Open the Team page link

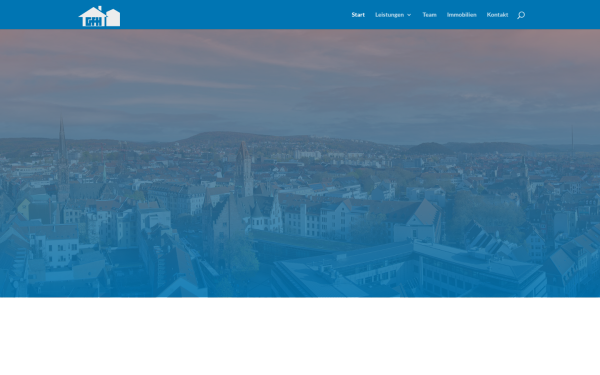coord(429,15)
